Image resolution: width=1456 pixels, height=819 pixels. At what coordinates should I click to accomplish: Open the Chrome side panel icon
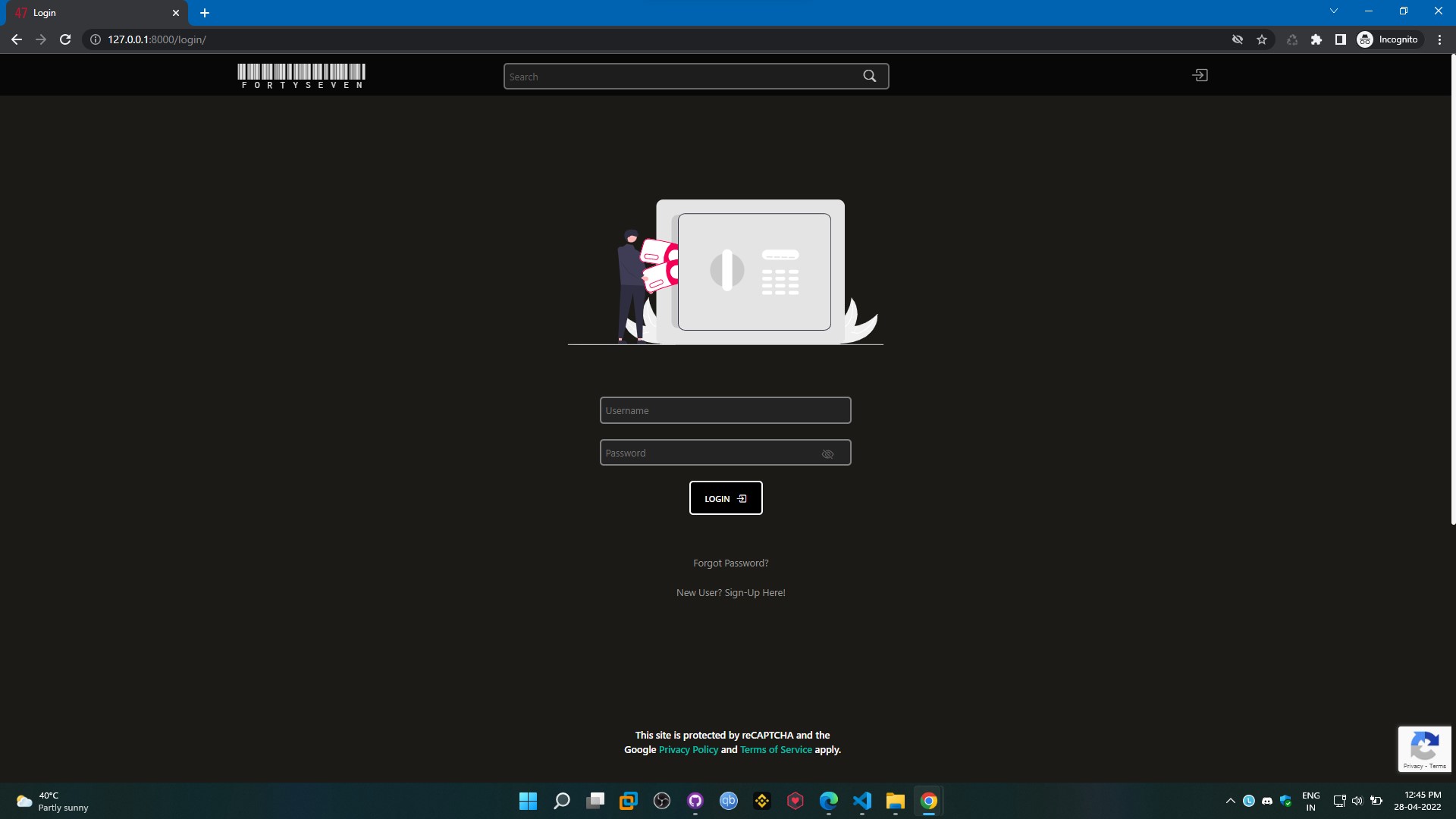coord(1340,39)
